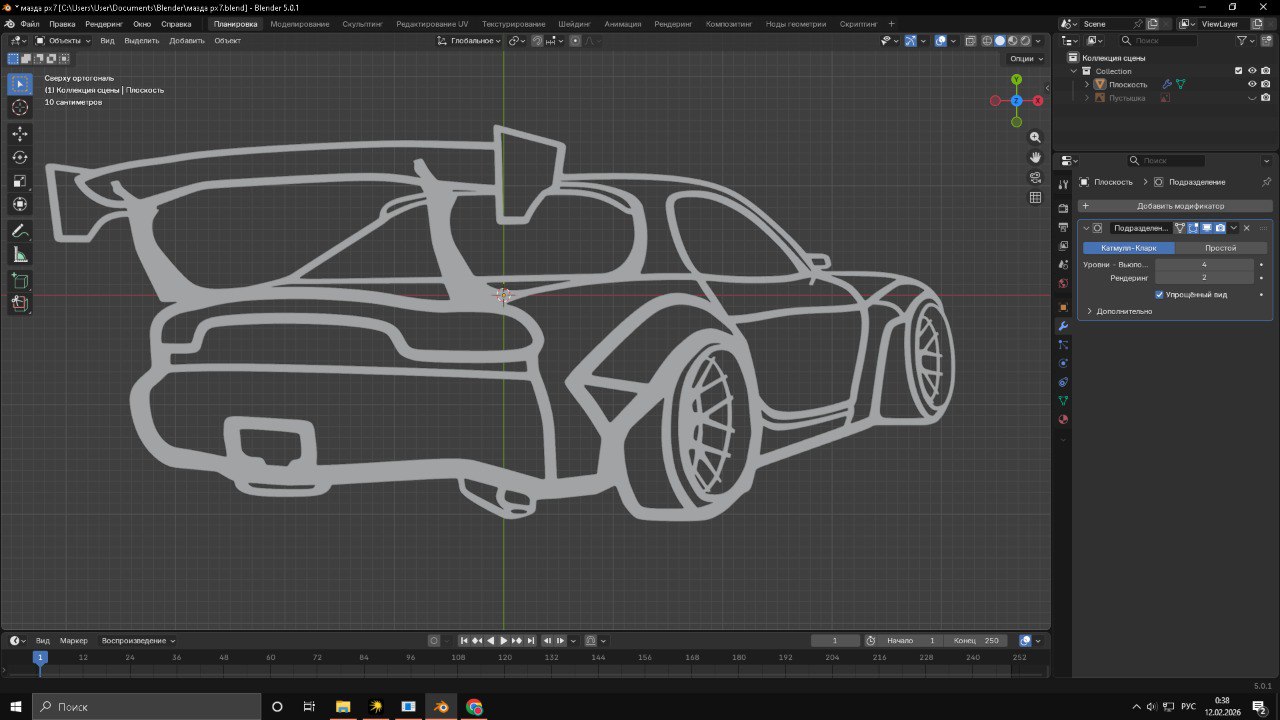Open the Output properties tab
This screenshot has height=720, width=1280.
click(x=1064, y=227)
